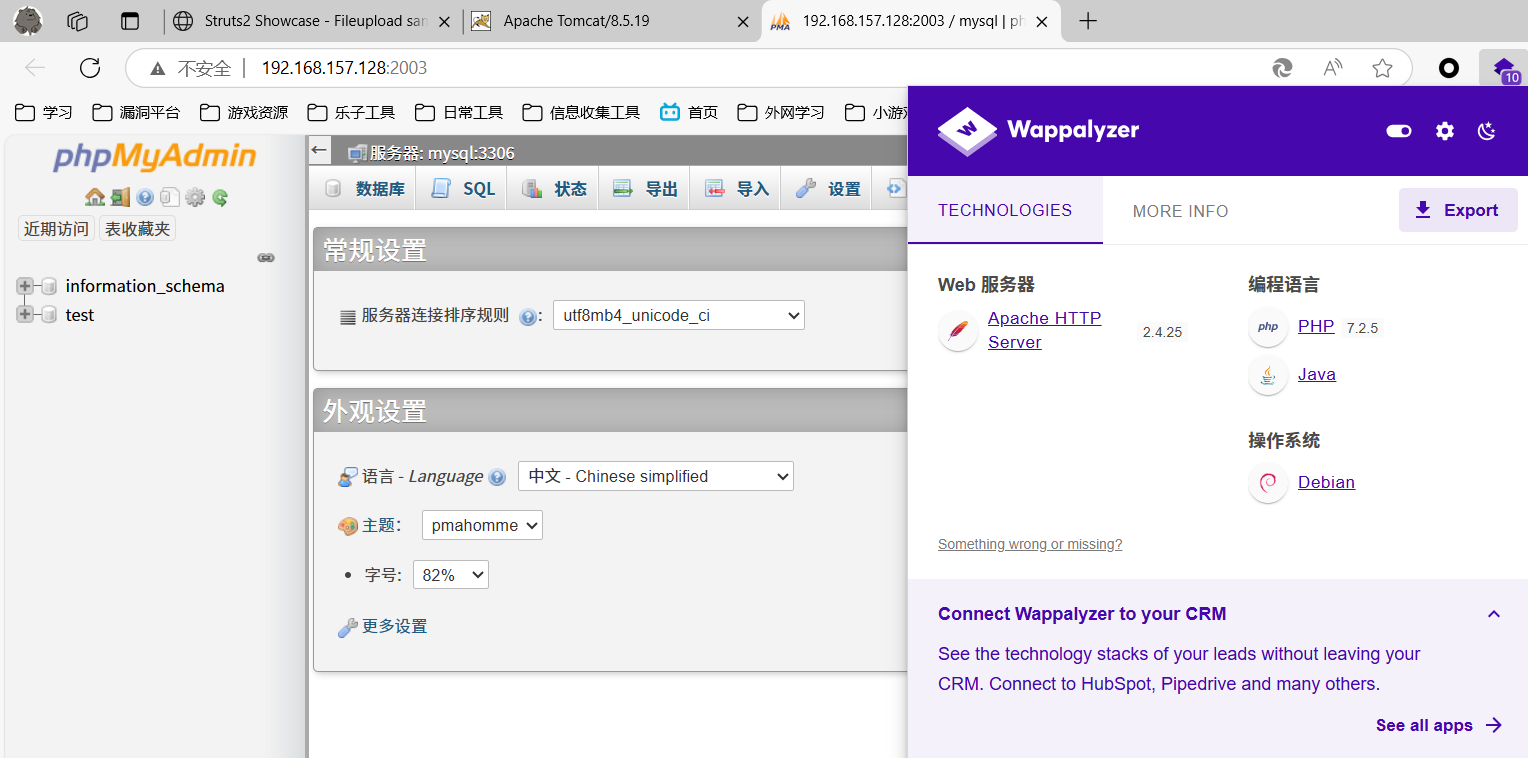Click the collapse arrow beside the server breadcrumb
The image size is (1528, 758).
coord(319,150)
